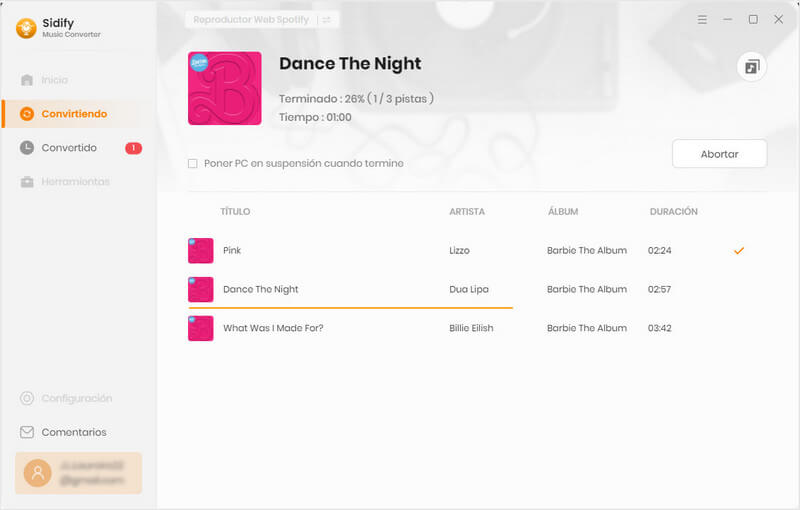Viewport: 800px width, 510px height.
Task: Click the What Was I Made For? thumbnail
Action: pyautogui.click(x=201, y=328)
